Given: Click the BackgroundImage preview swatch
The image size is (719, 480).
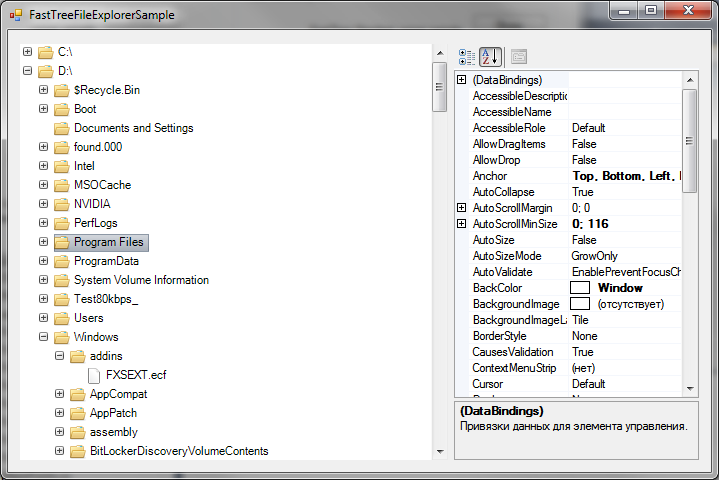Looking at the screenshot, I should coord(580,304).
